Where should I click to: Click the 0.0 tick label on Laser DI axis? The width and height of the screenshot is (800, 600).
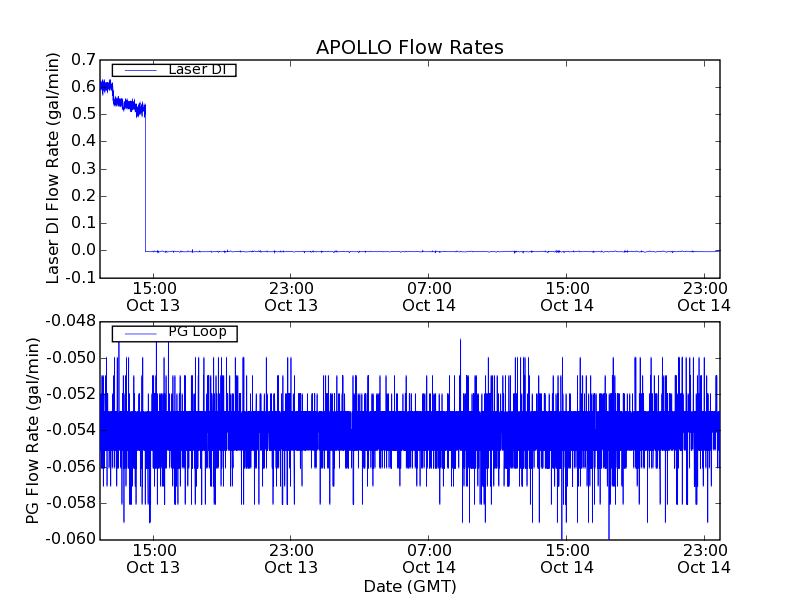pyautogui.click(x=83, y=251)
